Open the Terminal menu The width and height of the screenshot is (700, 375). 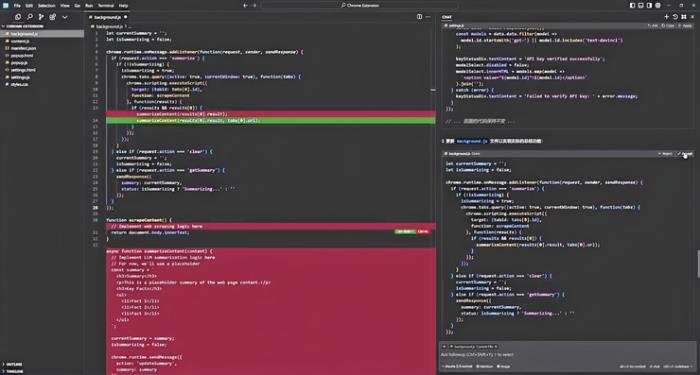click(x=106, y=5)
